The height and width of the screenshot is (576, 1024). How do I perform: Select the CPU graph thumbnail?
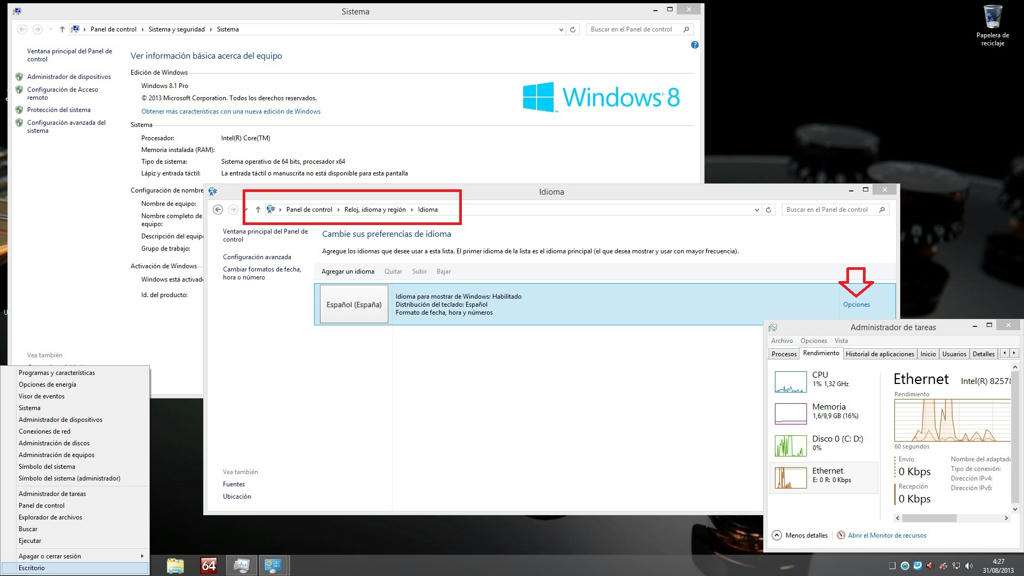coord(790,381)
